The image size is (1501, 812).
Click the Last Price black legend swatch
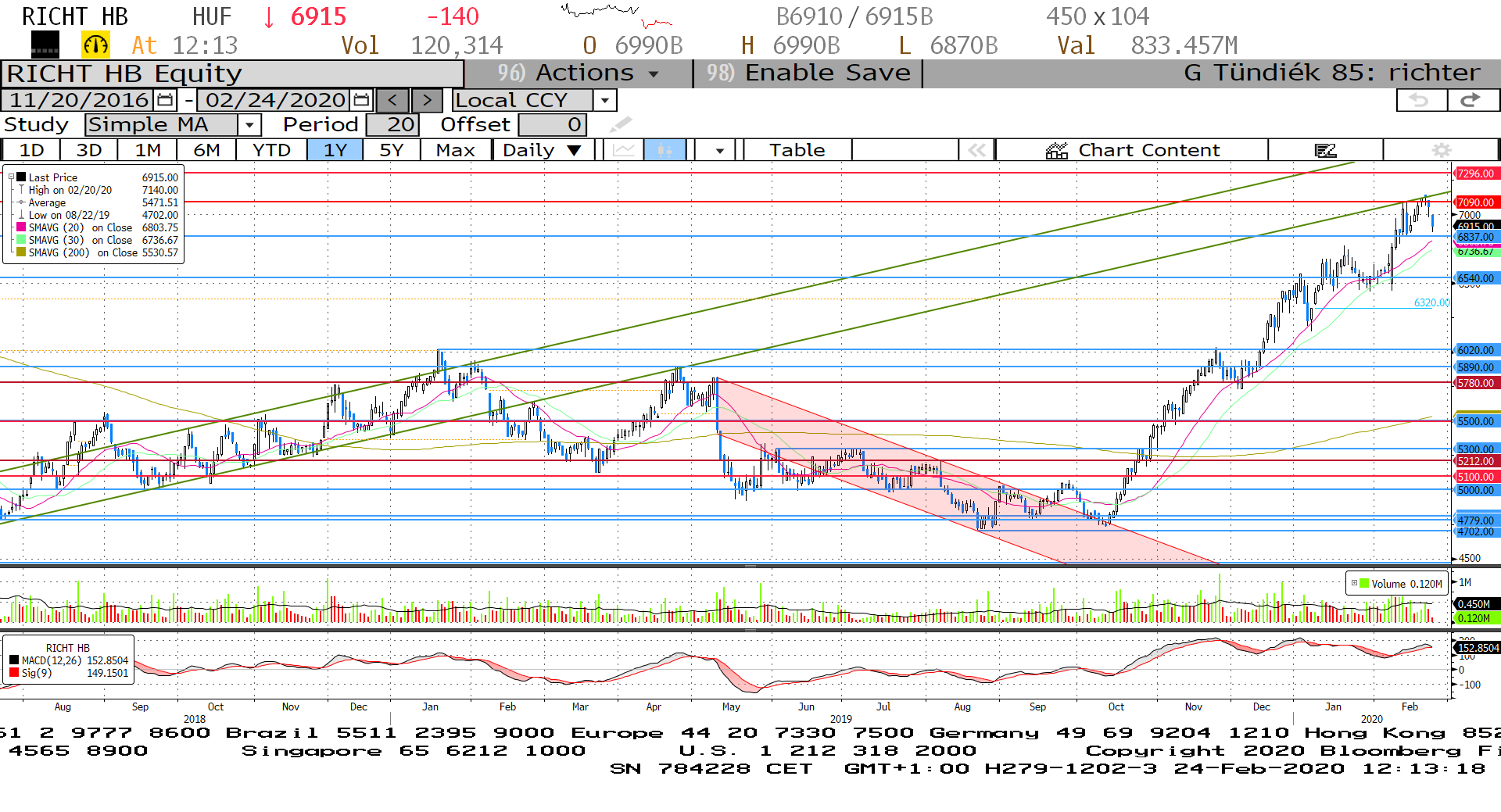pyautogui.click(x=21, y=177)
